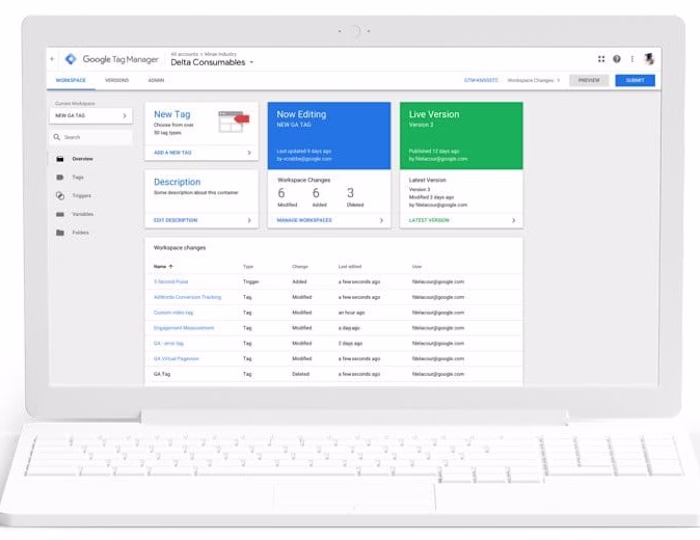The image size is (700, 540).
Task: Click the User column header
Action: [417, 266]
